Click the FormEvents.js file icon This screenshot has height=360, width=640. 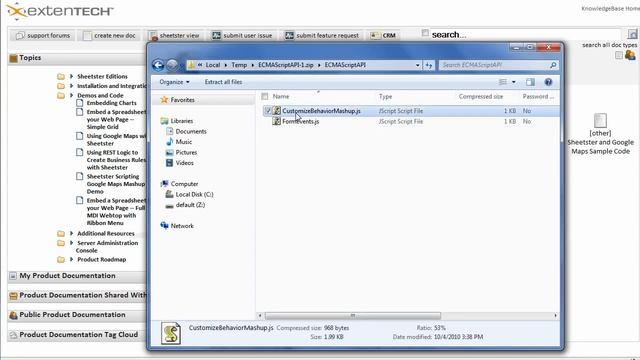click(276, 121)
